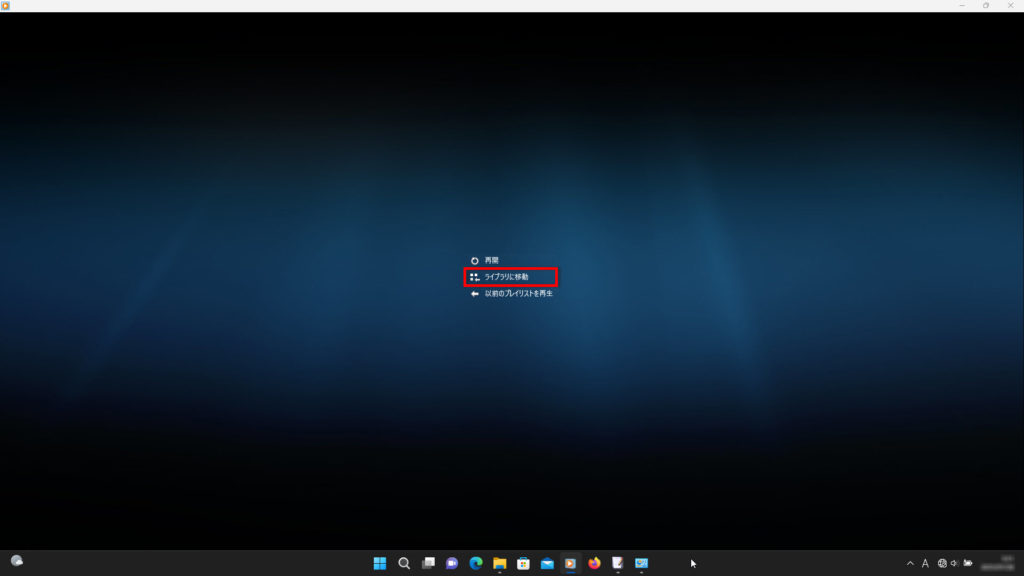This screenshot has height=576, width=1024.
Task: Open File Explorer folder icon
Action: coord(499,563)
